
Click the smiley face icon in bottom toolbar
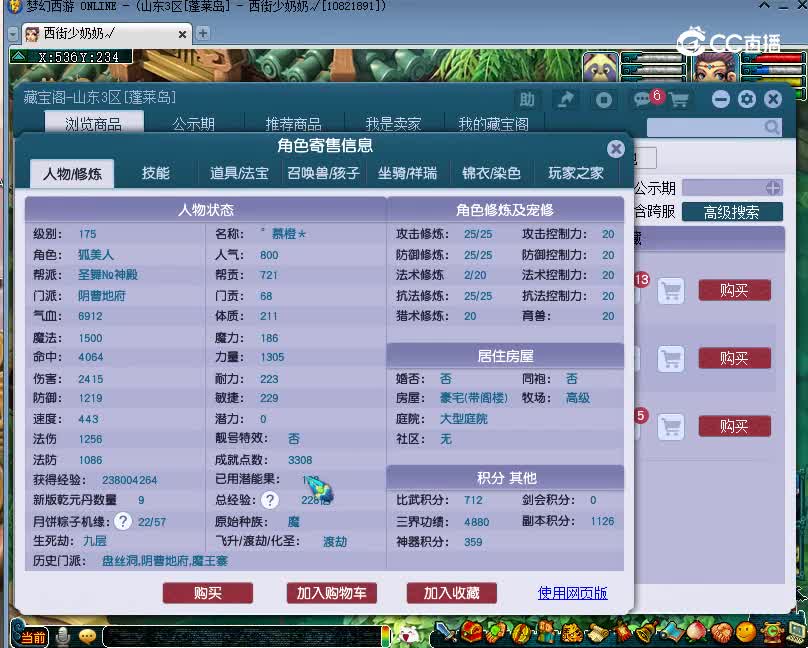pyautogui.click(x=747, y=632)
